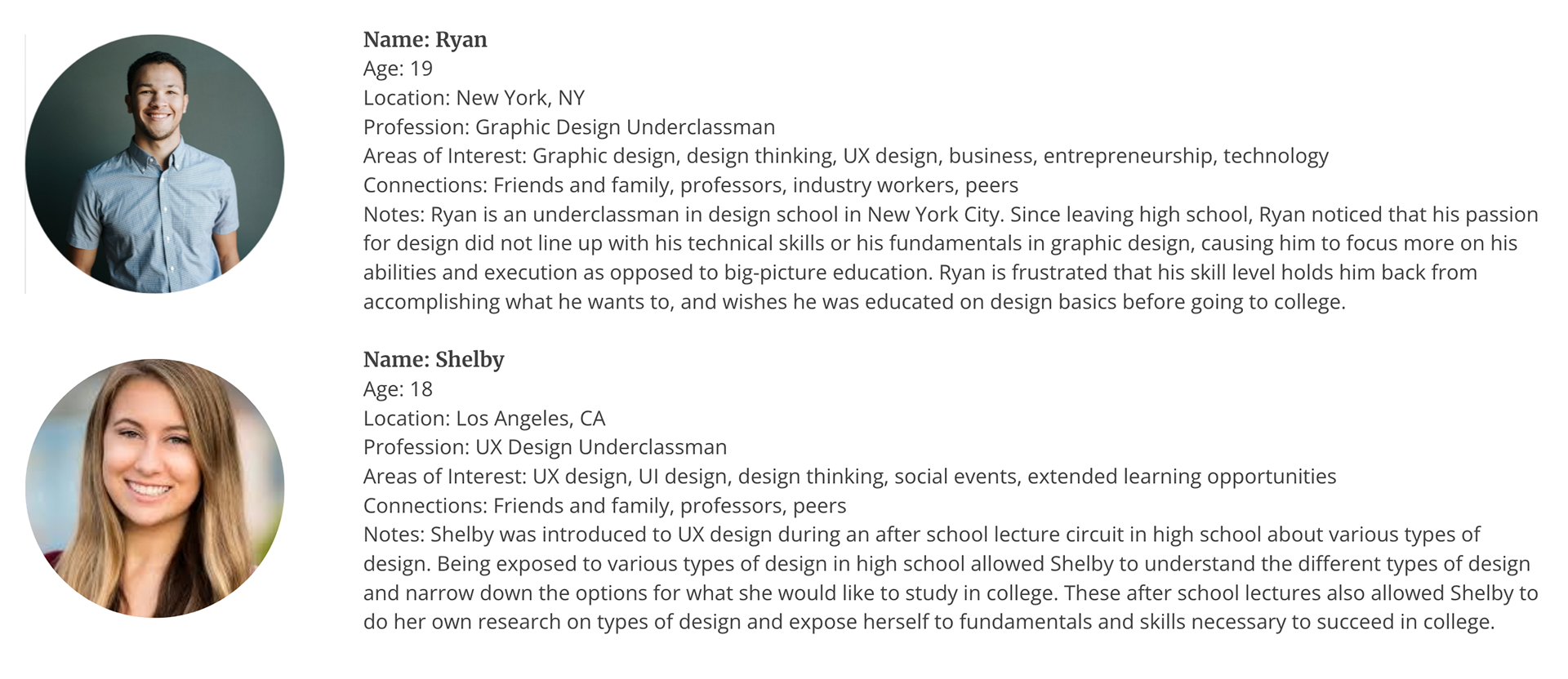Click 'Location: Los Angeles, CA' text
The width and height of the screenshot is (1568, 679).
click(x=484, y=419)
